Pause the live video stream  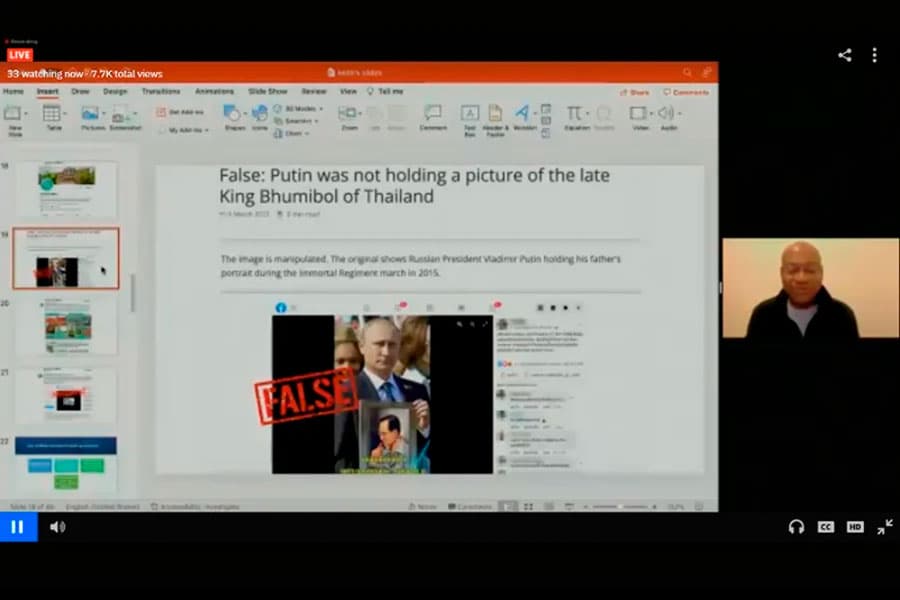pyautogui.click(x=18, y=527)
